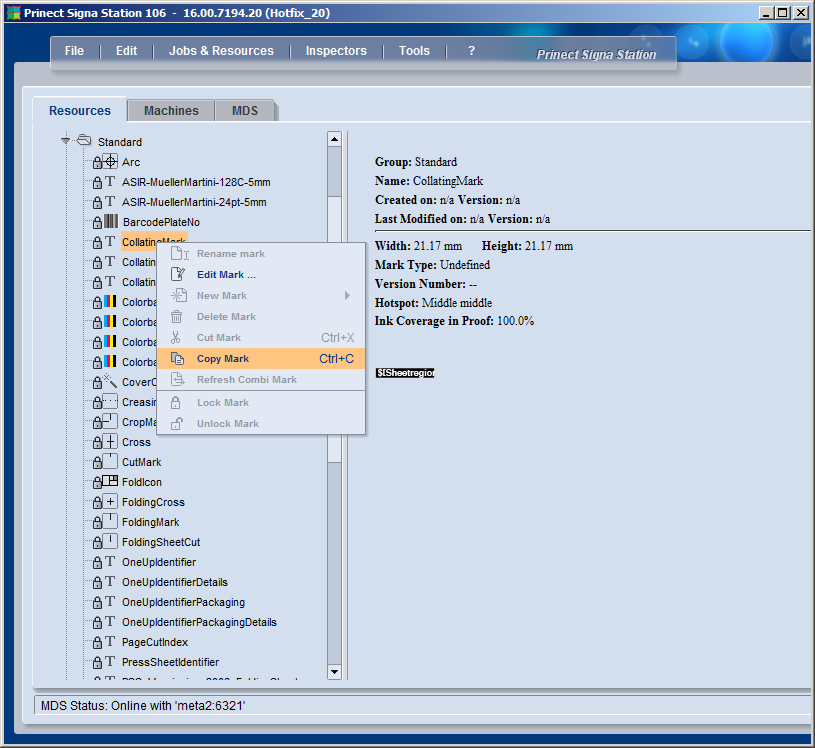Click the Cross mark icon
This screenshot has height=748, width=815.
click(x=110, y=441)
